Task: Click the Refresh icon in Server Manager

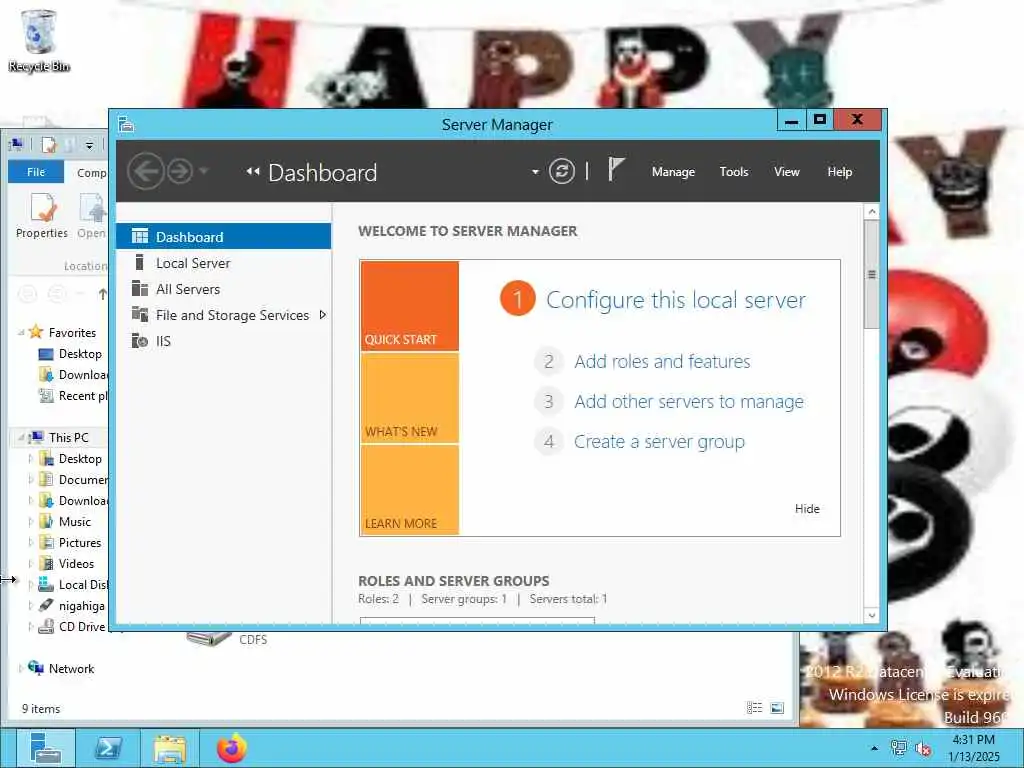Action: tap(562, 172)
